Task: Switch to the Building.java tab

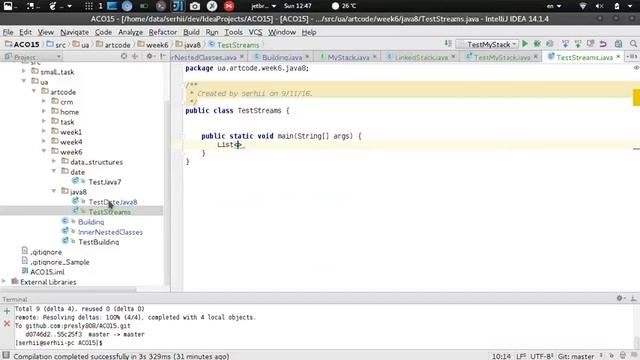Action: pyautogui.click(x=282, y=57)
